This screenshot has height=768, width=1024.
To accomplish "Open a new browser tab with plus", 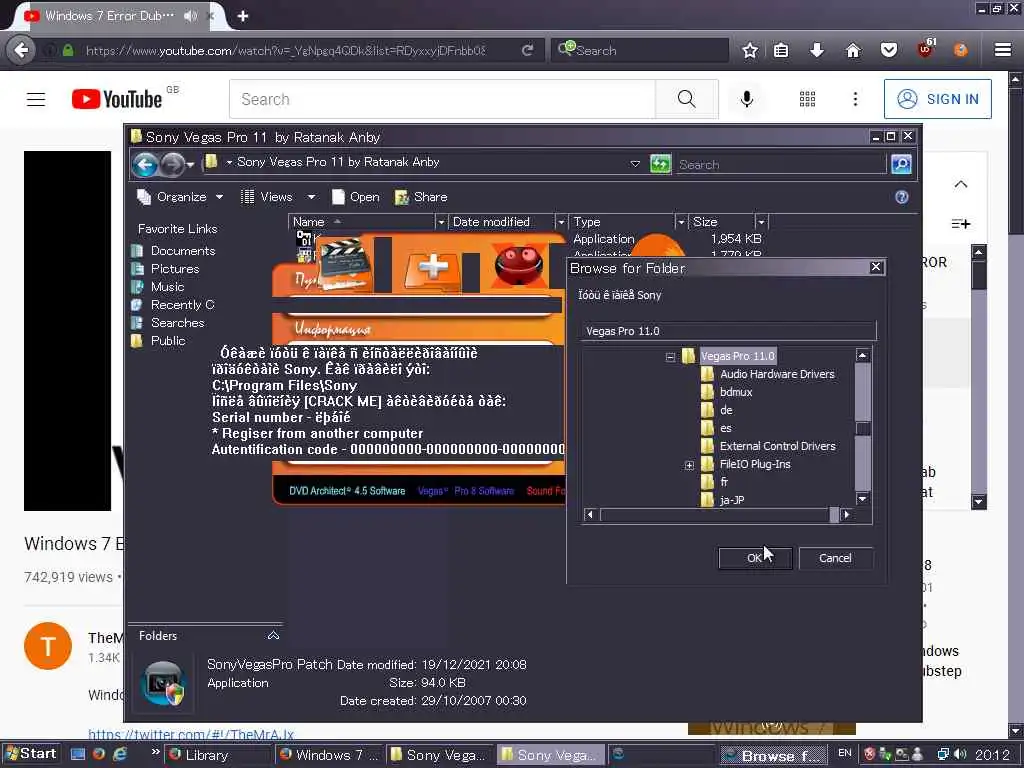I will (x=243, y=16).
